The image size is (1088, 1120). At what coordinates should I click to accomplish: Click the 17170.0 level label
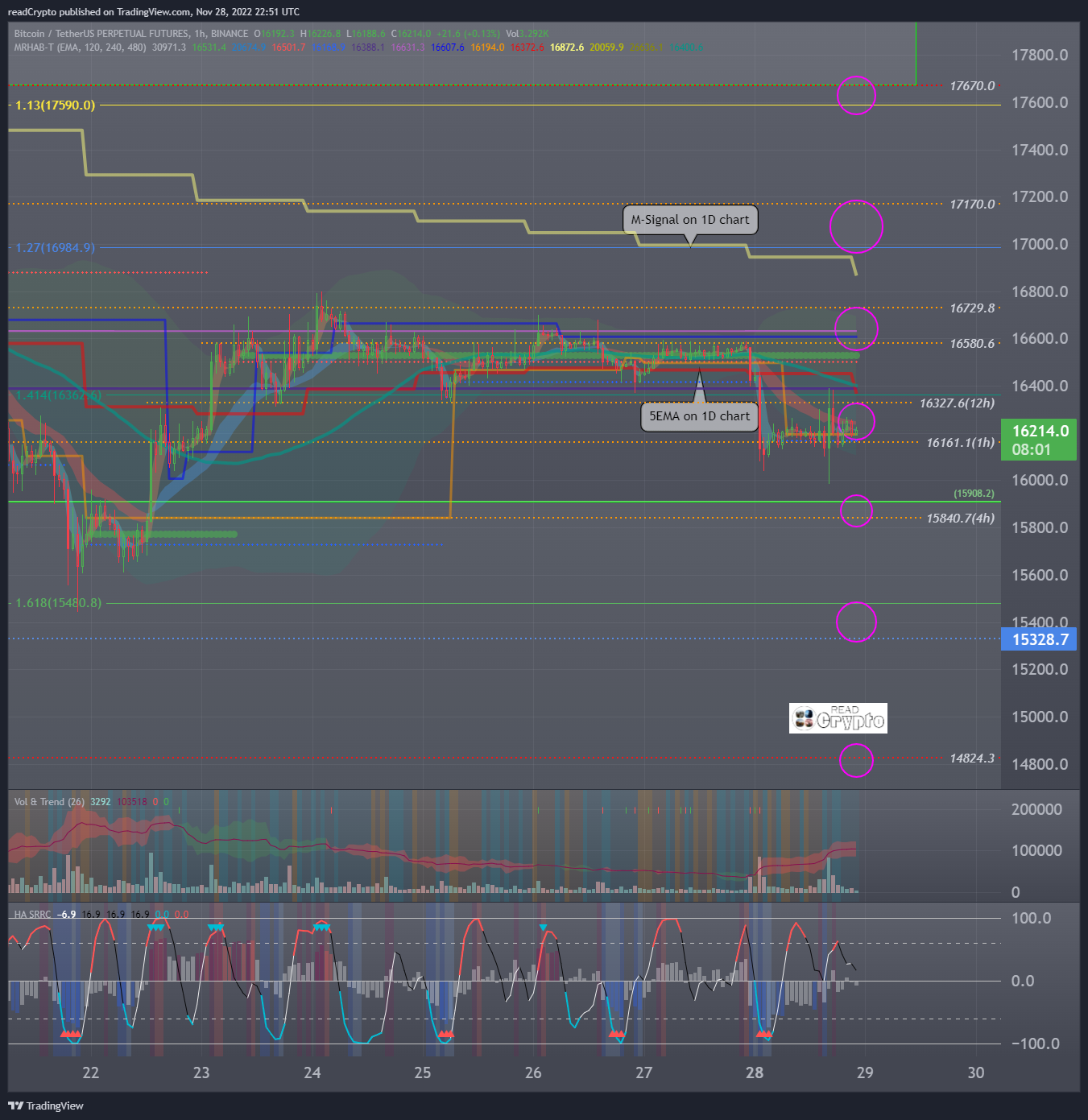[972, 205]
